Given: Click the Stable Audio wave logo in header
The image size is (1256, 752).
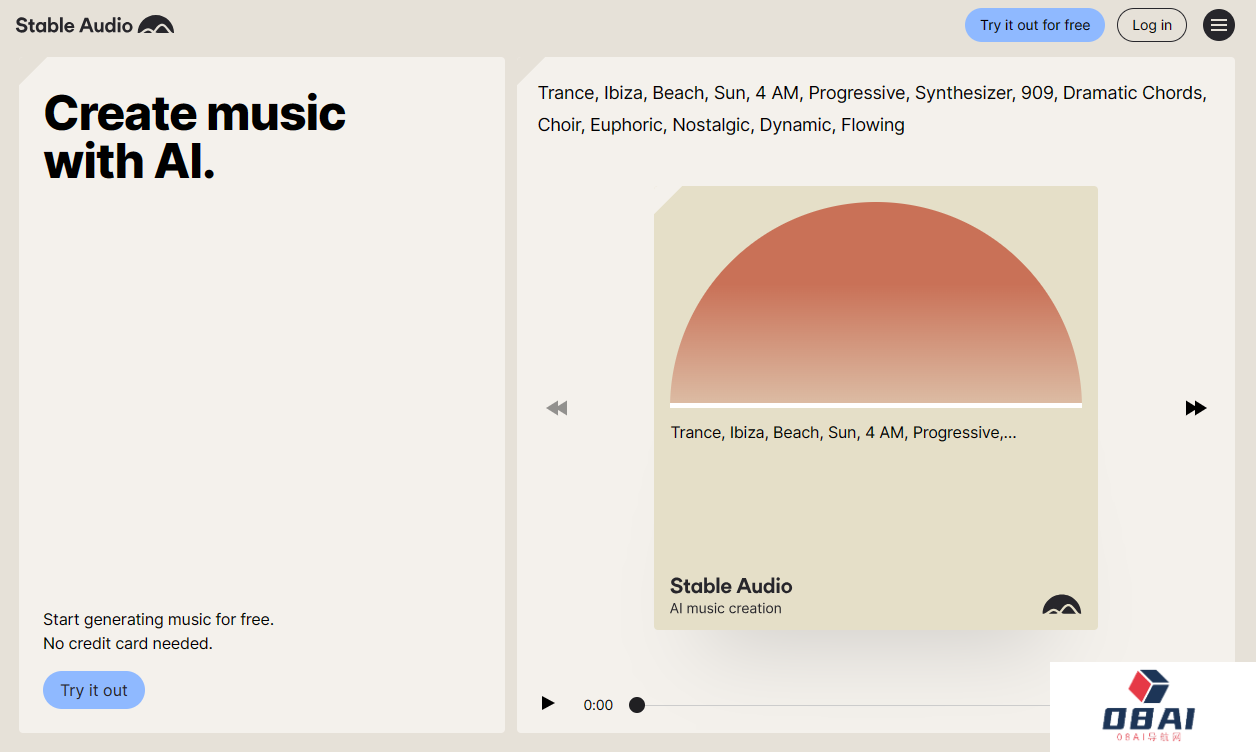Looking at the screenshot, I should tap(156, 25).
